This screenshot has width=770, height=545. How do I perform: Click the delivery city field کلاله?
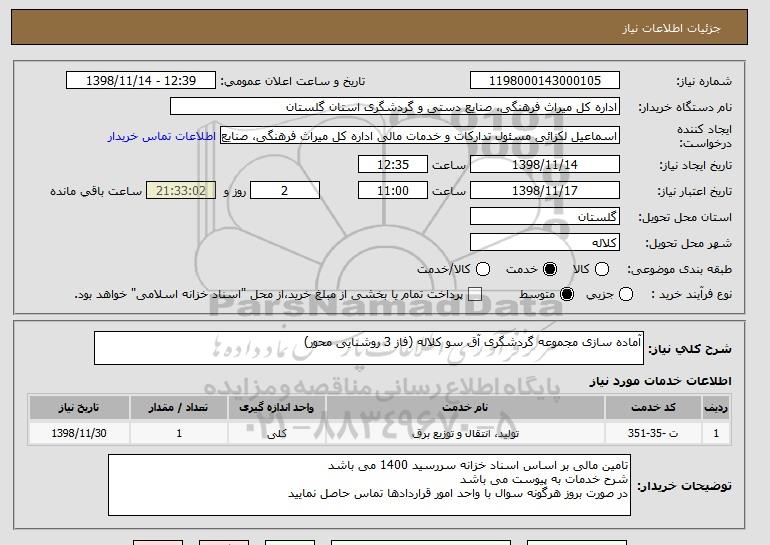[x=545, y=243]
